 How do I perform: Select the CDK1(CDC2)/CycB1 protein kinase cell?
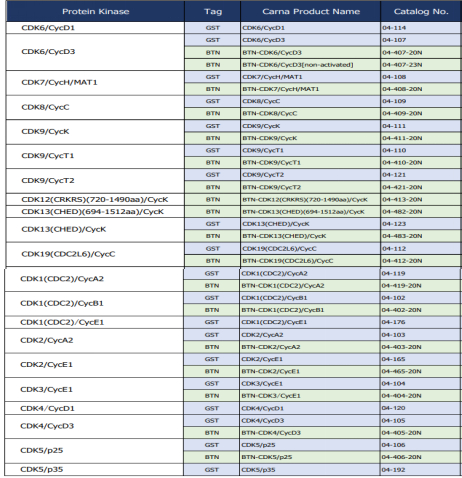94,304
